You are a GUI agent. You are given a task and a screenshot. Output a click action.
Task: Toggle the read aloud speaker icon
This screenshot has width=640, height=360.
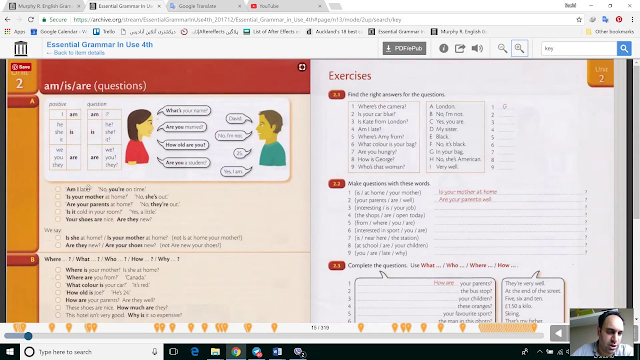(x=477, y=48)
